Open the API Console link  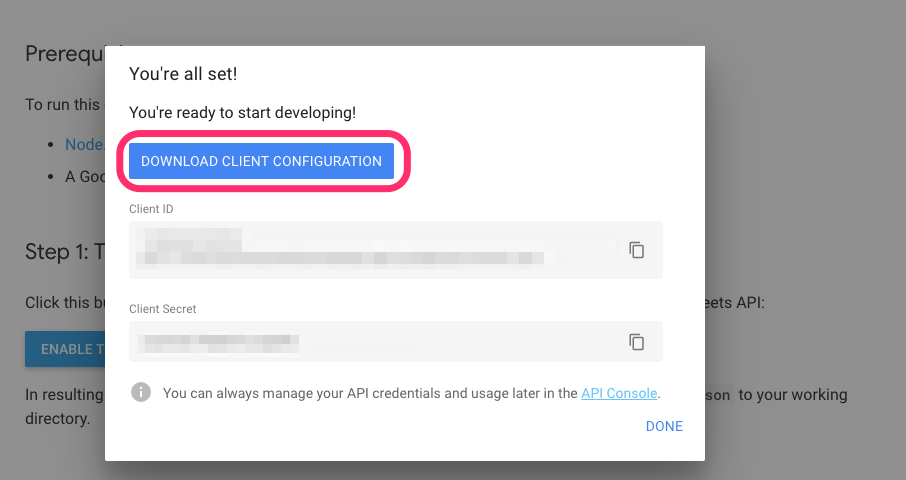click(x=619, y=393)
